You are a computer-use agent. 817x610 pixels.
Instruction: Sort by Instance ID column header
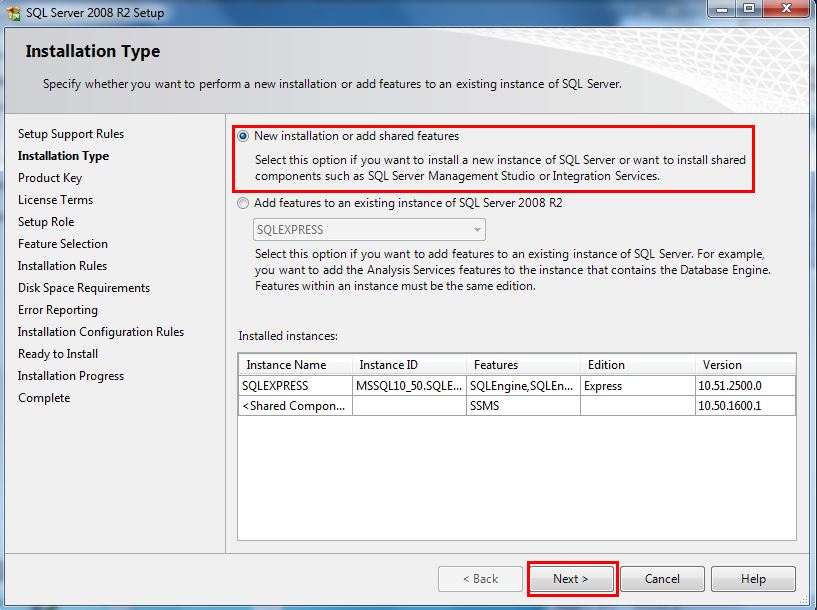[410, 365]
